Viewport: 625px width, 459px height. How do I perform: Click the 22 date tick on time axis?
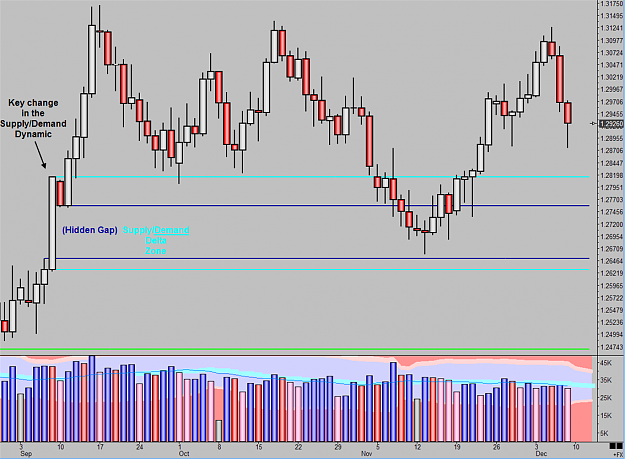point(298,447)
